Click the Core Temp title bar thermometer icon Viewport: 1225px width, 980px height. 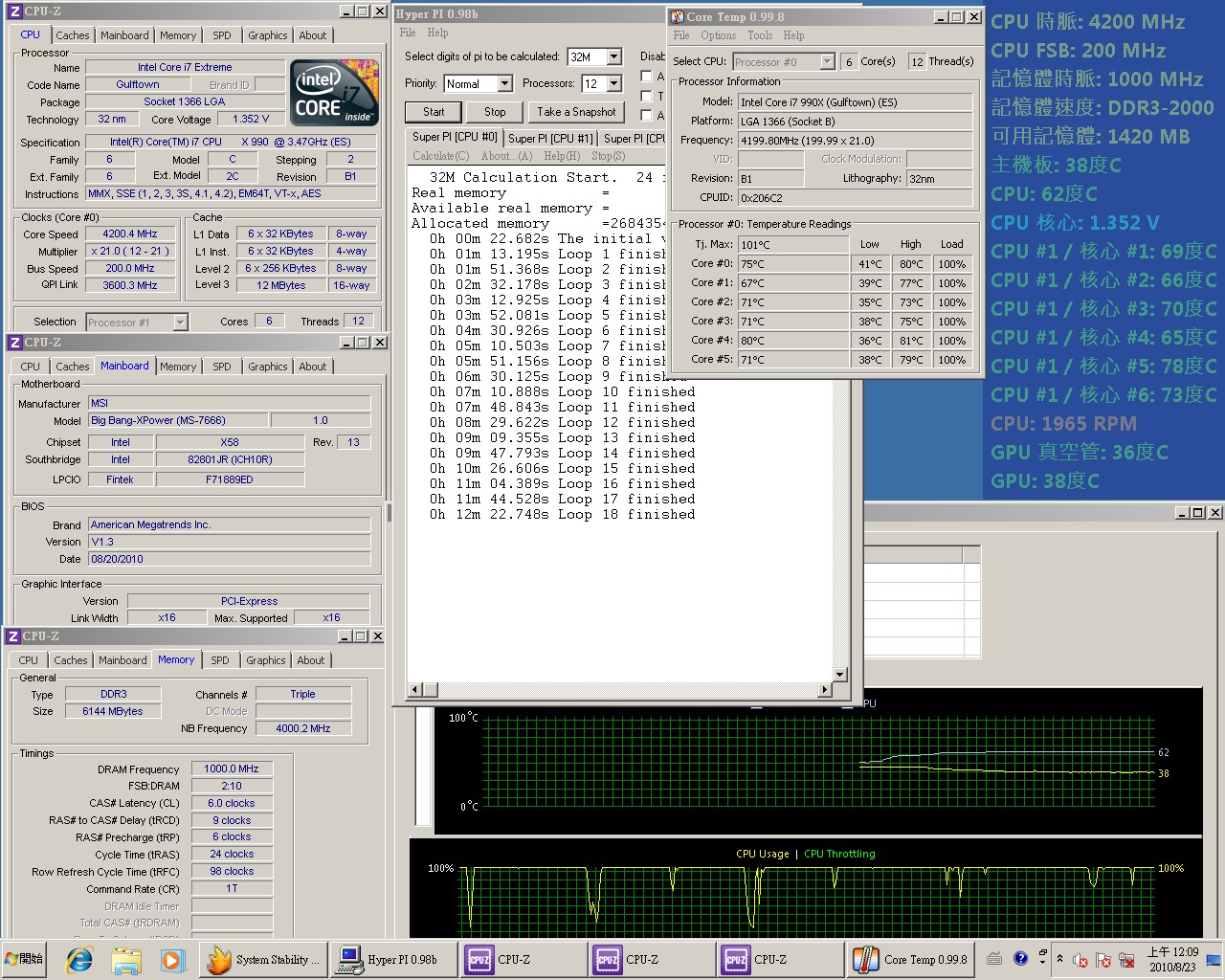click(678, 16)
